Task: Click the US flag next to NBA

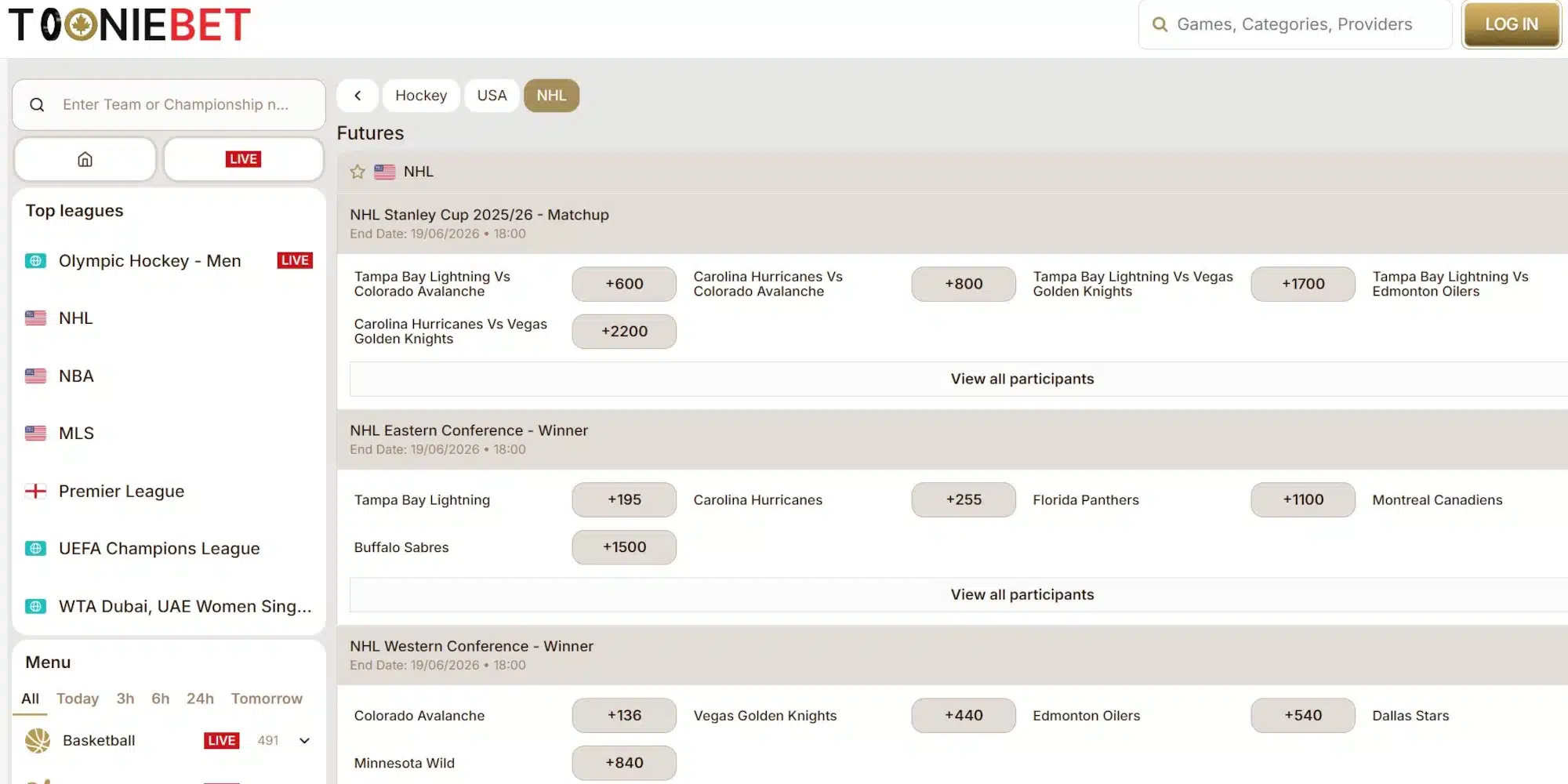Action: click(x=35, y=376)
